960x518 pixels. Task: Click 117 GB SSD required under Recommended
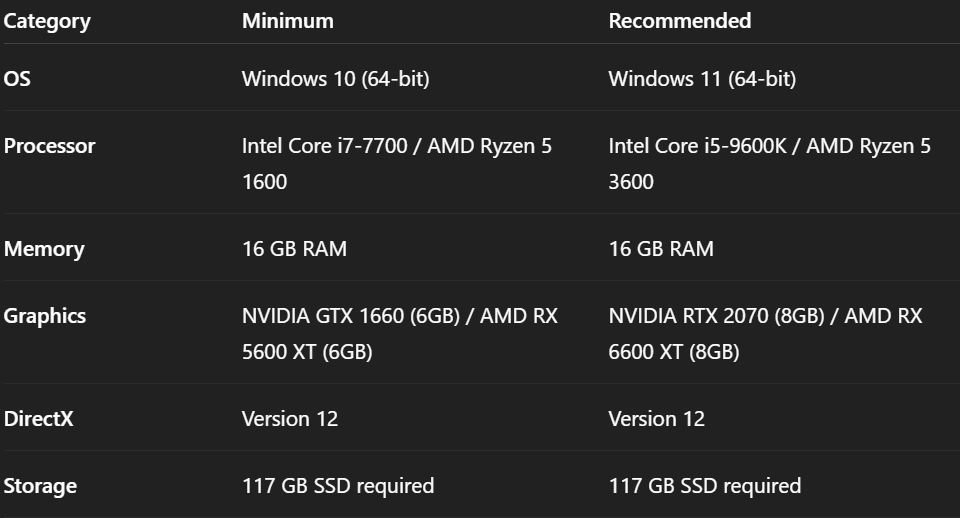click(x=705, y=486)
